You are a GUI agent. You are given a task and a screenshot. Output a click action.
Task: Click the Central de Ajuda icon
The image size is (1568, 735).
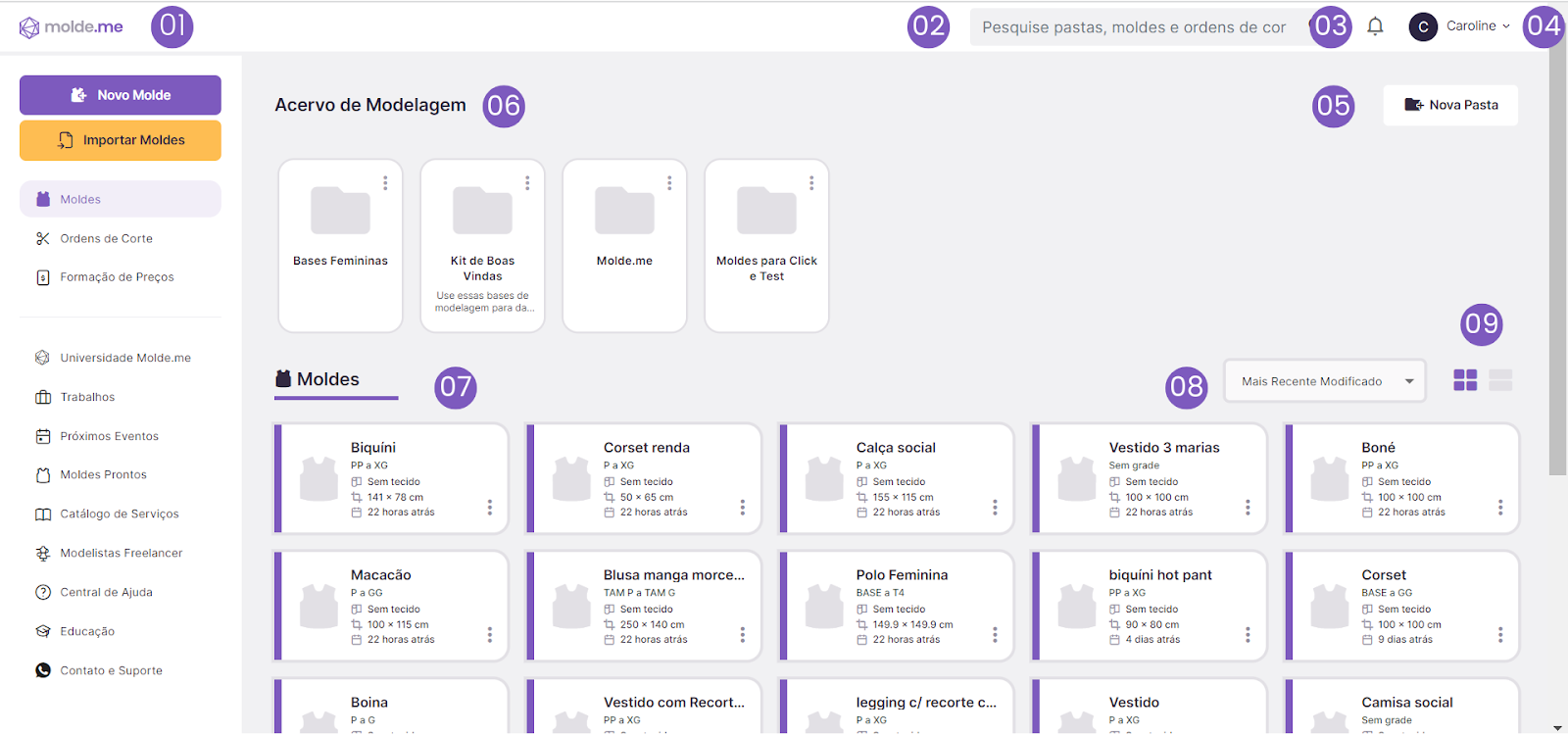tap(43, 592)
